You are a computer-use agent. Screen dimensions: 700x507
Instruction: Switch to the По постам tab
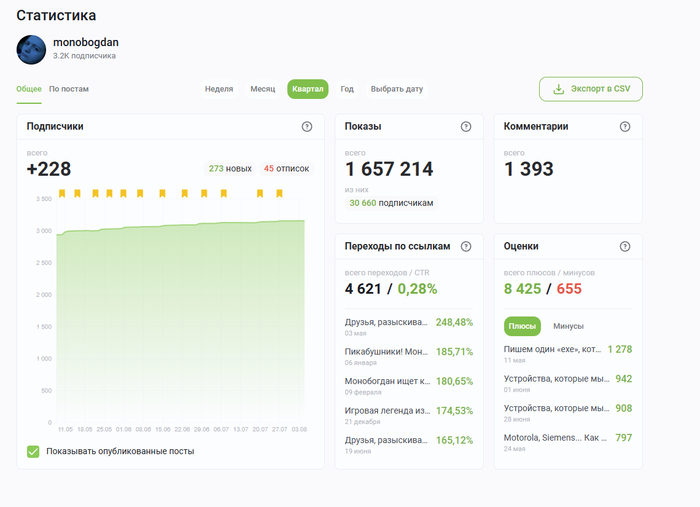(69, 89)
